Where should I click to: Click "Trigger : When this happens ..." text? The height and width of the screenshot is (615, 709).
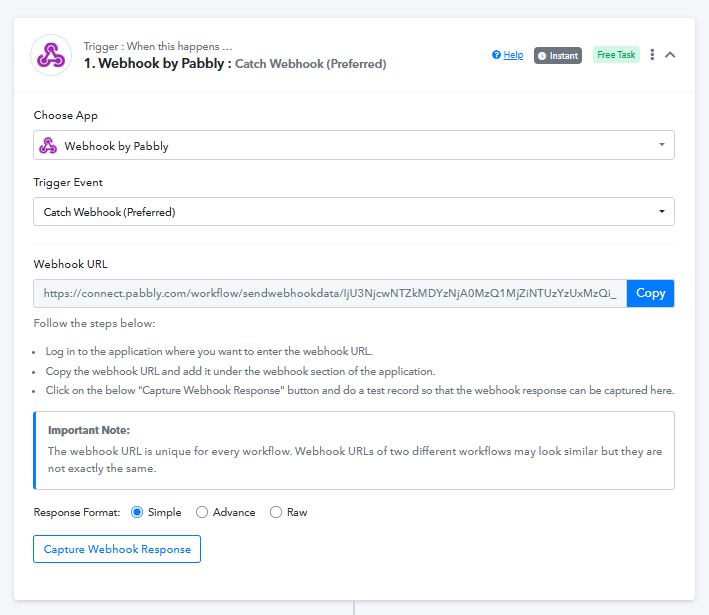click(158, 46)
